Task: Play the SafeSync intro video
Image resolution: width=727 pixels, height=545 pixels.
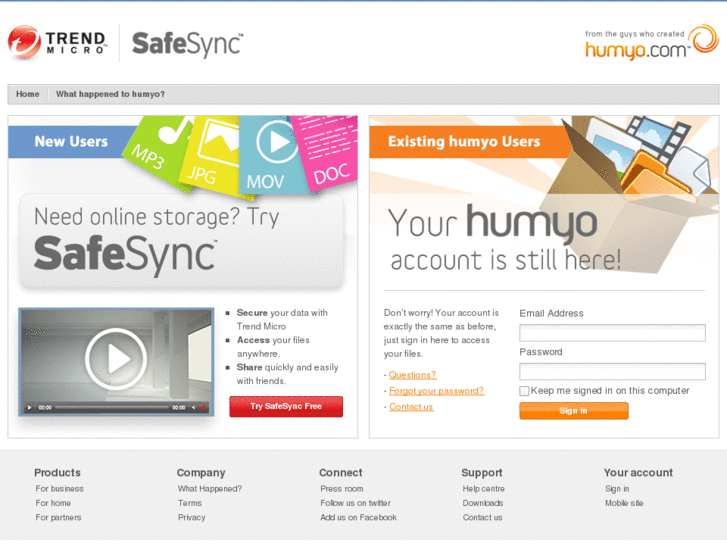Action: point(116,359)
